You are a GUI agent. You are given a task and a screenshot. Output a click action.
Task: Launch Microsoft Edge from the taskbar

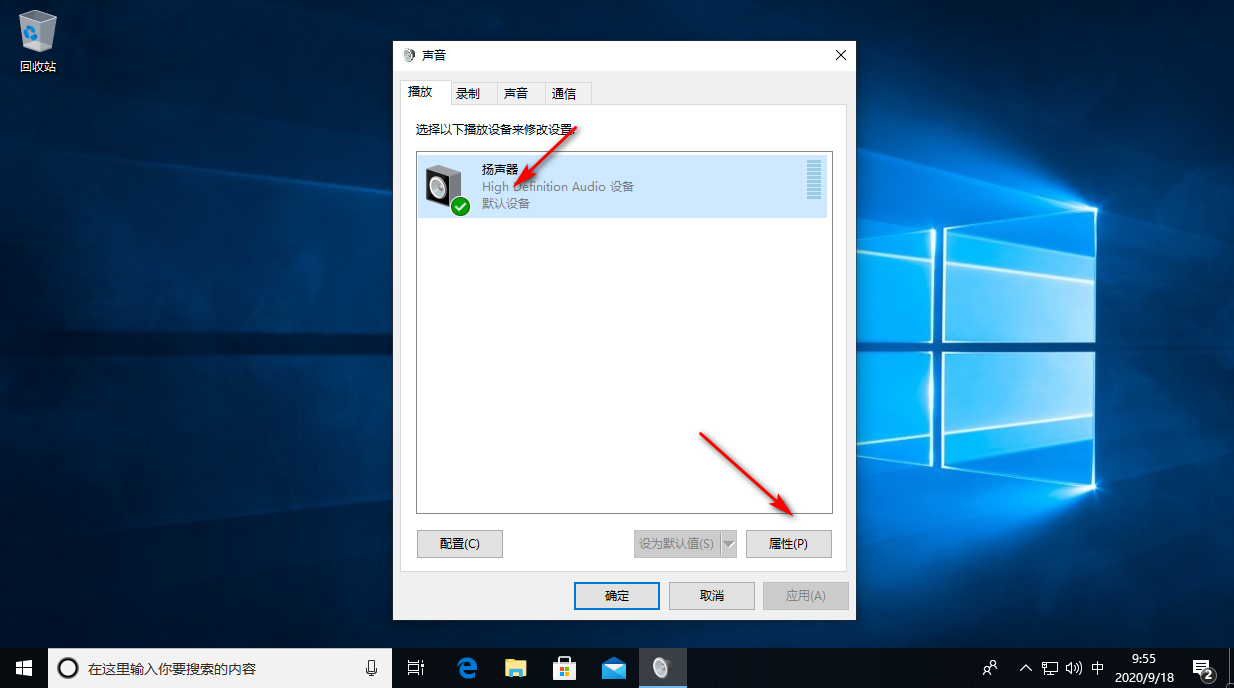[x=467, y=668]
